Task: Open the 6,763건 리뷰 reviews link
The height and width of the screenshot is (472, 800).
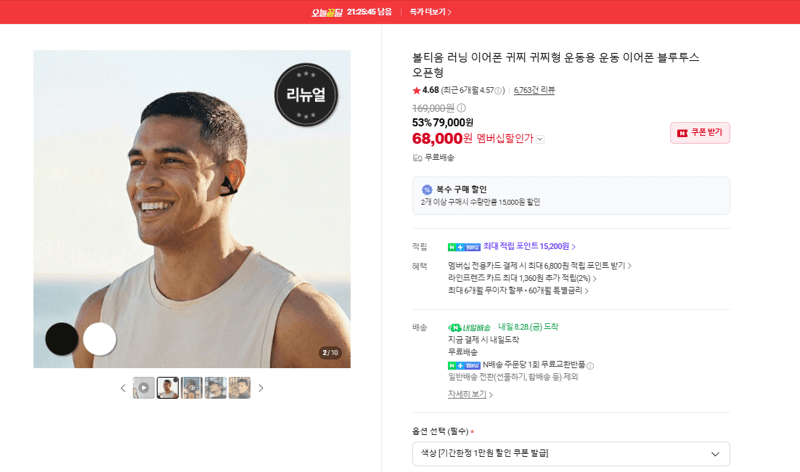Action: coord(534,90)
